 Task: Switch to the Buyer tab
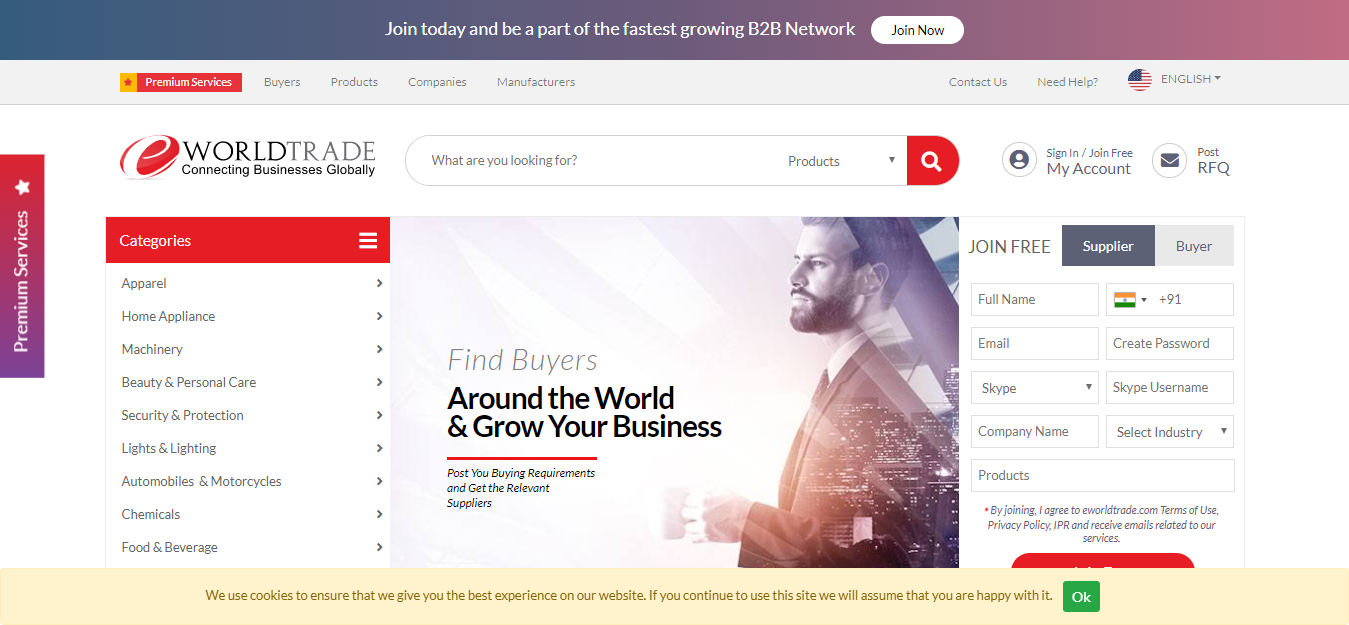point(1194,245)
